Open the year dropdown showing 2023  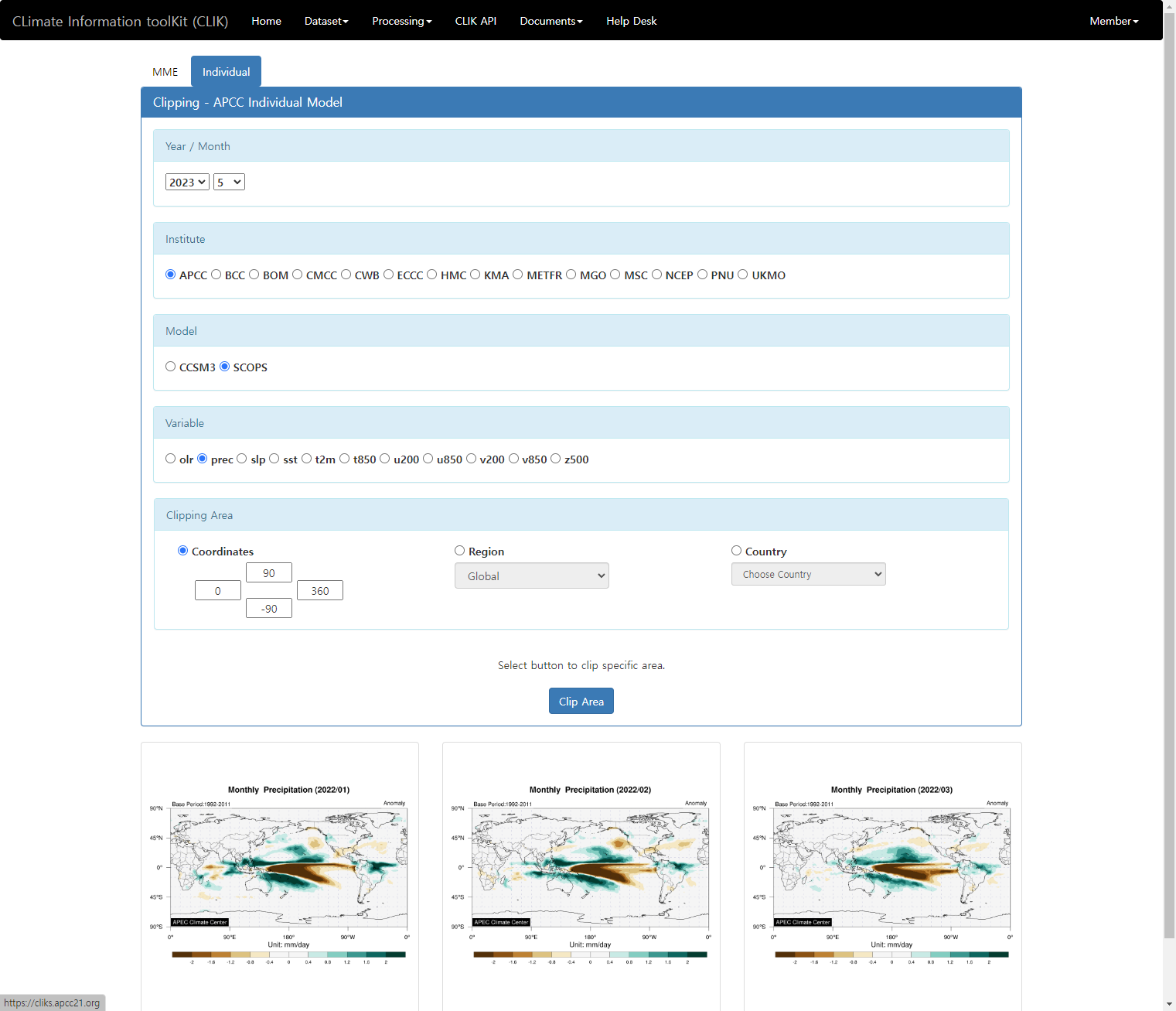187,183
